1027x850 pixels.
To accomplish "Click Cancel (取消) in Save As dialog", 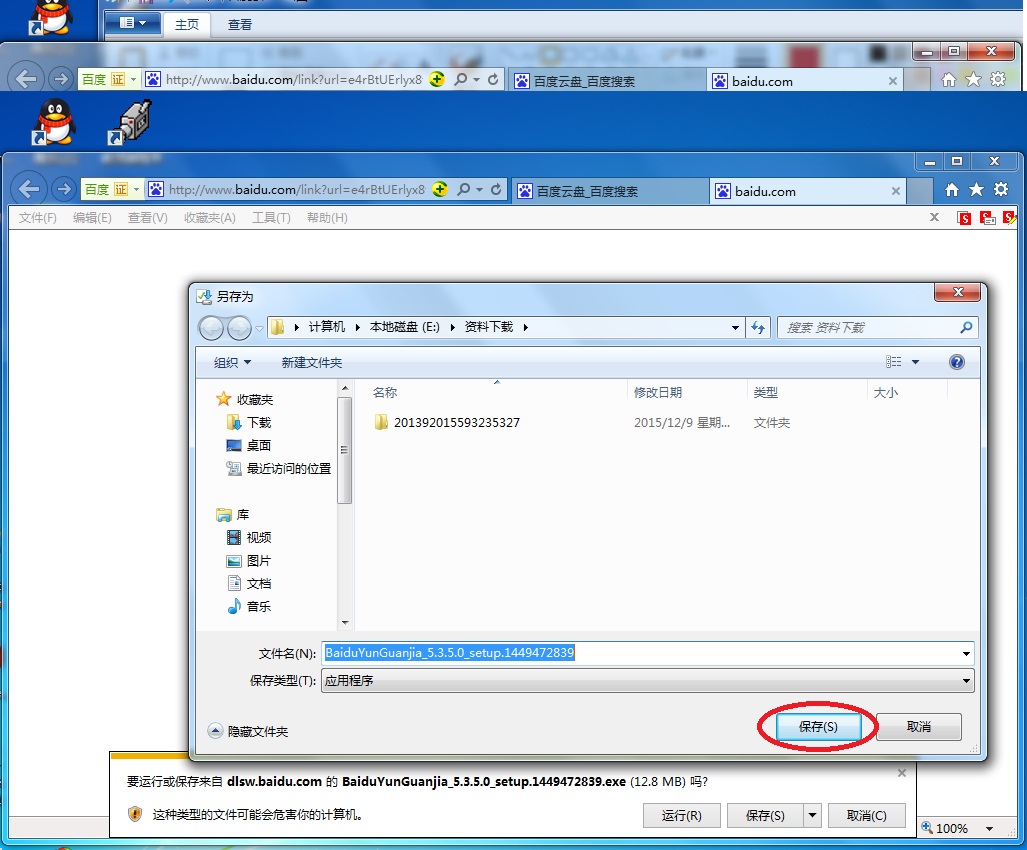I will pos(918,726).
